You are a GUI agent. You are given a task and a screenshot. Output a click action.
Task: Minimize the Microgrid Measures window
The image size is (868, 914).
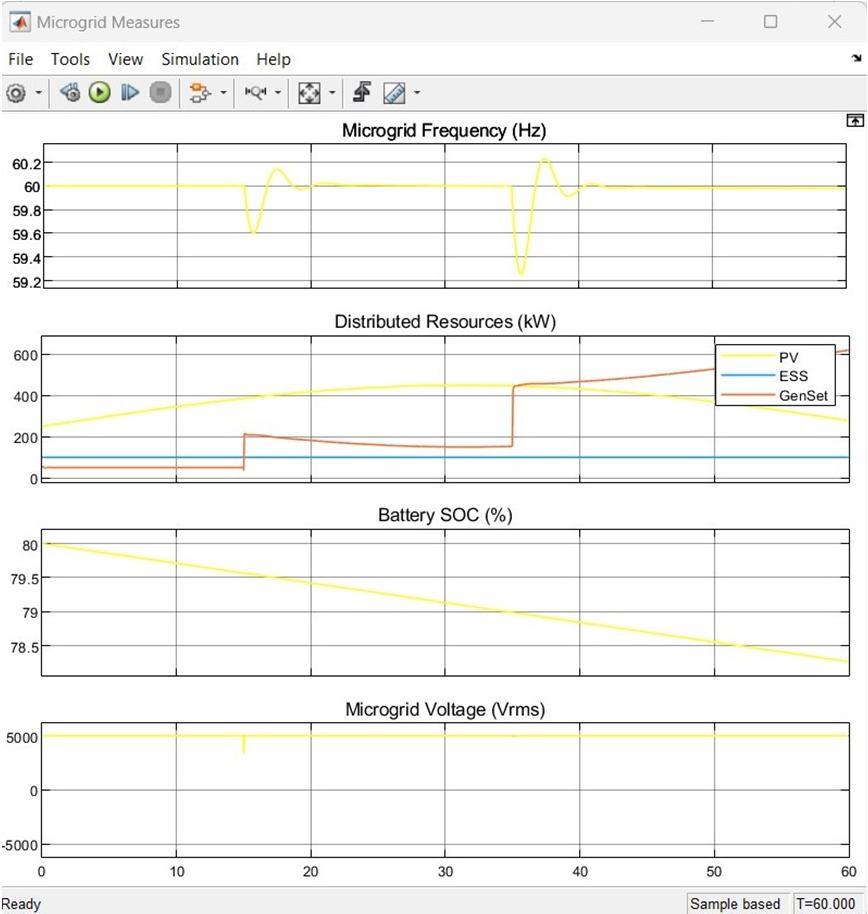point(708,22)
